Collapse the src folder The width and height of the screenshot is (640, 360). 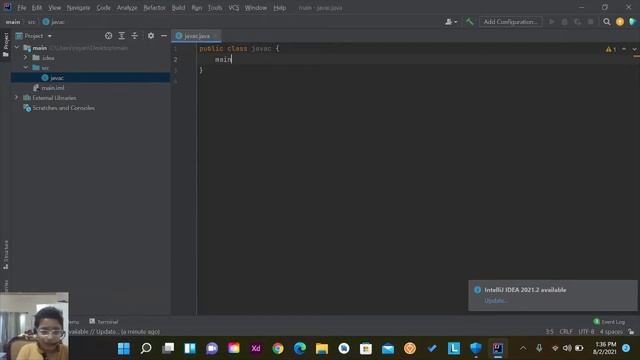tap(26, 67)
